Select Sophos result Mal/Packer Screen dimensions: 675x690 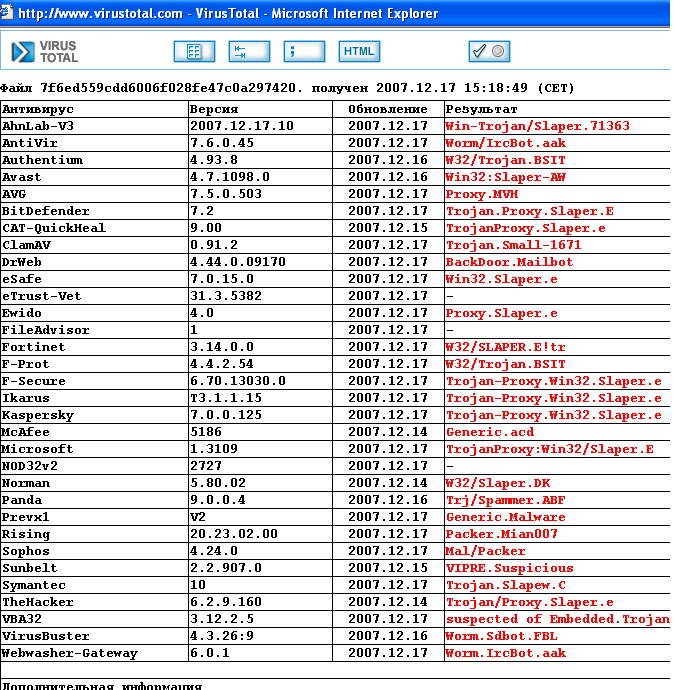coord(485,551)
